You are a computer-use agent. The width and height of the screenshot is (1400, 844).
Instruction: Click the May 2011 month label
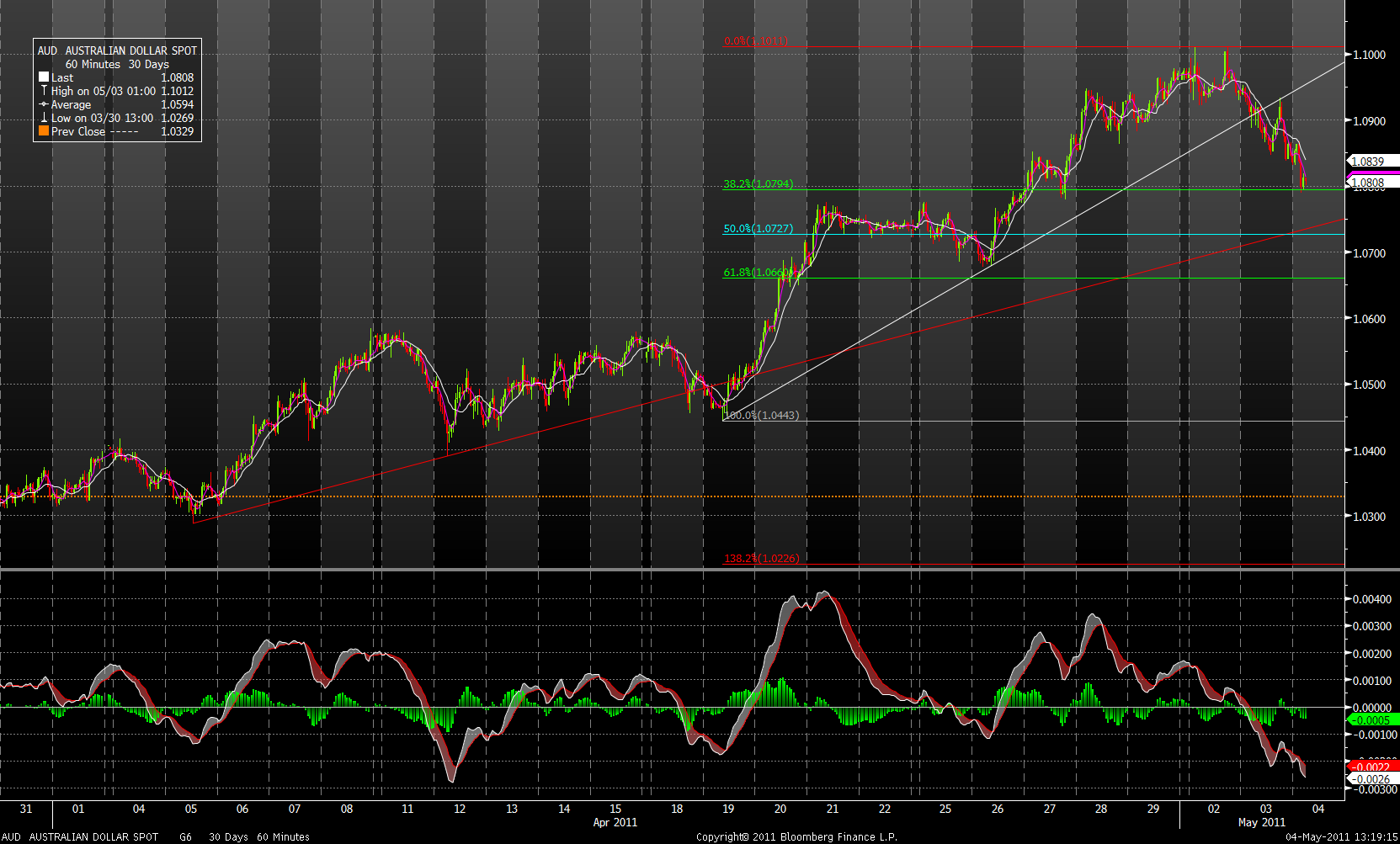click(x=1261, y=822)
